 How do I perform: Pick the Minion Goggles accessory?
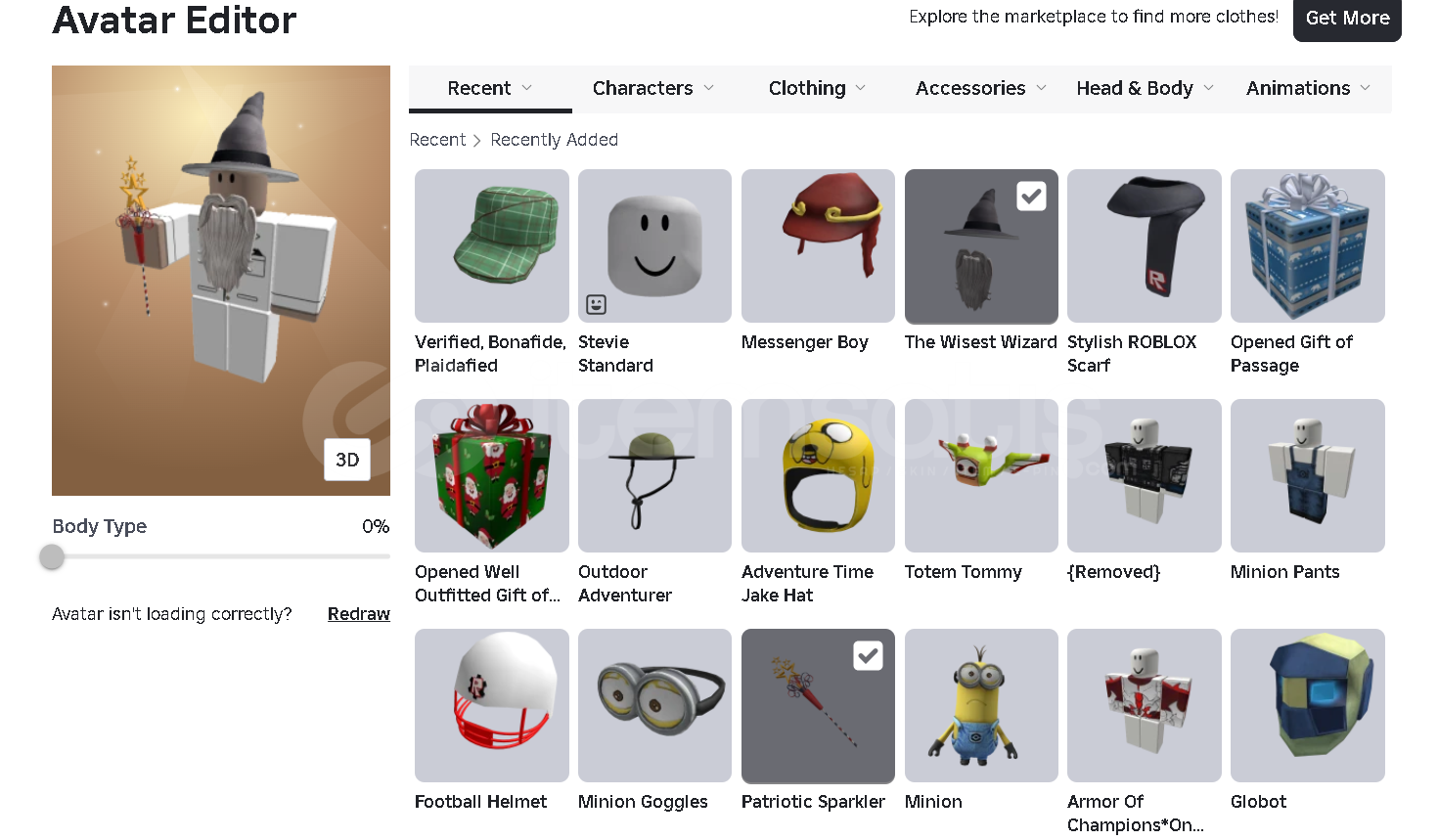[x=654, y=705]
